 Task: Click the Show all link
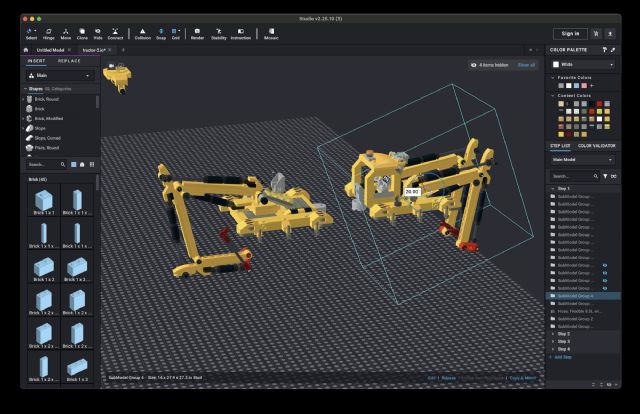click(x=526, y=64)
